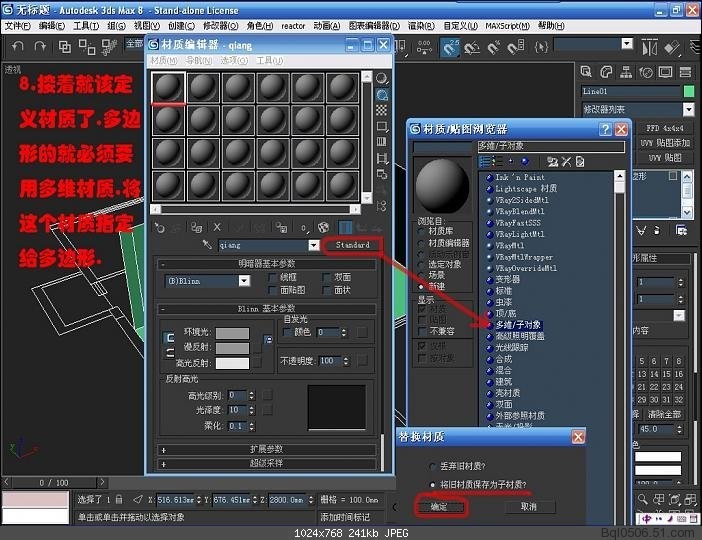702x540 pixels.
Task: Click the 环境光 ambient color swatch
Action: tap(232, 333)
